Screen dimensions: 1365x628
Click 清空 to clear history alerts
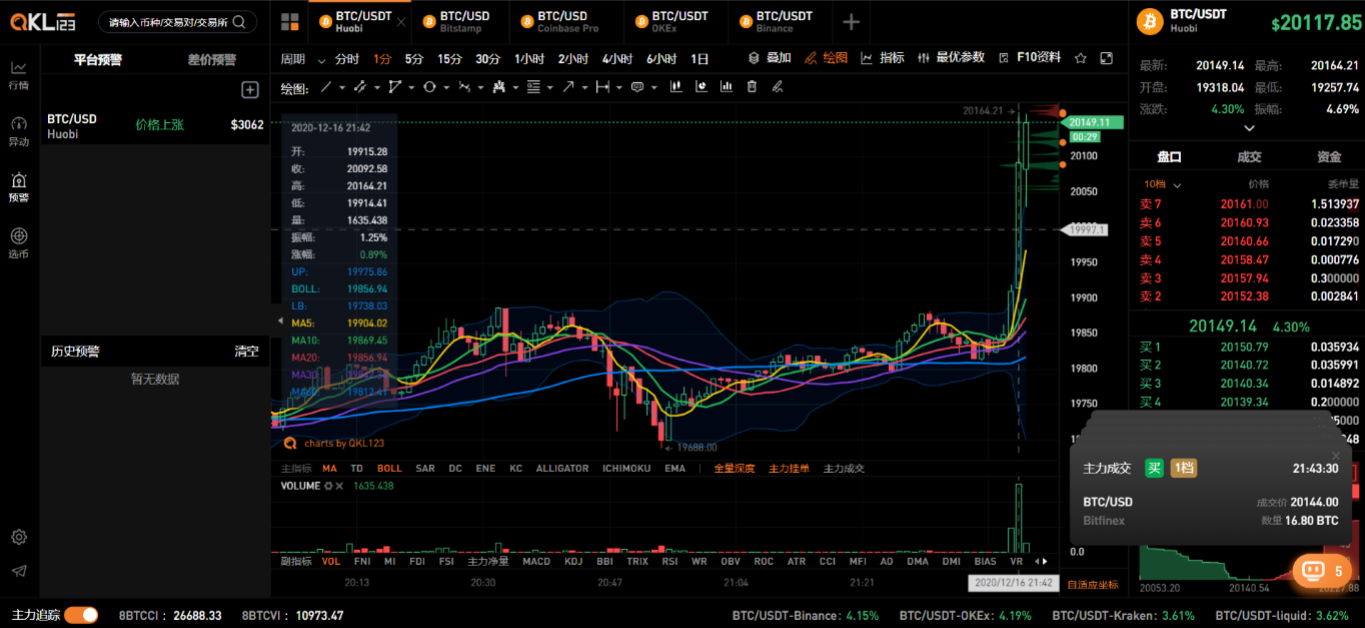click(246, 352)
